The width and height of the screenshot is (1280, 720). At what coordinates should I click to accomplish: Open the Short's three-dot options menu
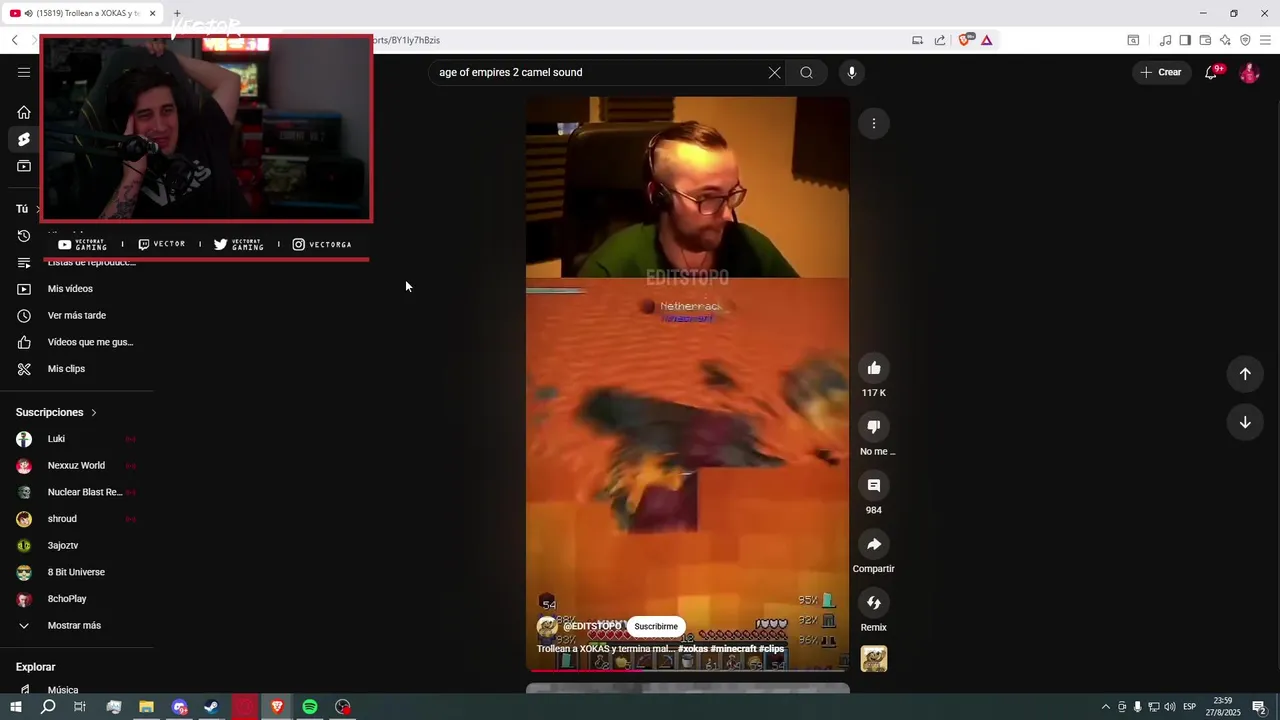click(x=874, y=124)
